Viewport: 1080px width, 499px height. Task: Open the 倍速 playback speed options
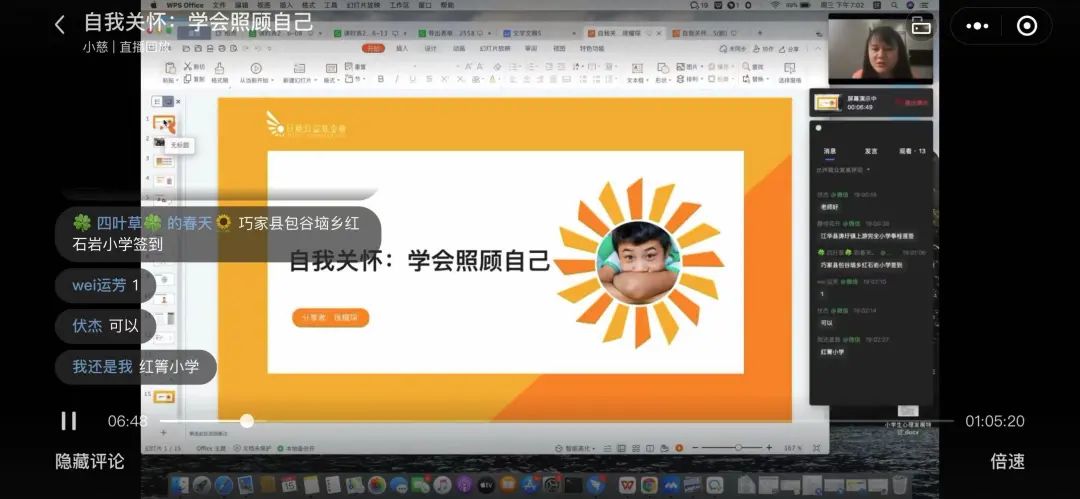pyautogui.click(x=1007, y=461)
